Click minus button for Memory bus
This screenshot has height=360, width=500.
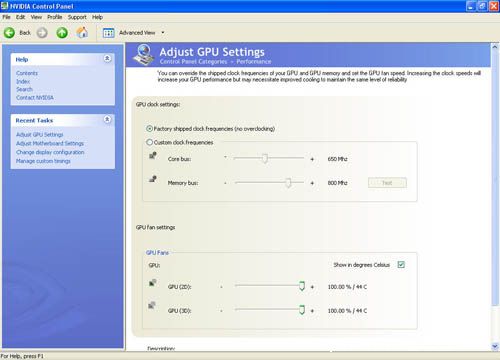[x=225, y=183]
